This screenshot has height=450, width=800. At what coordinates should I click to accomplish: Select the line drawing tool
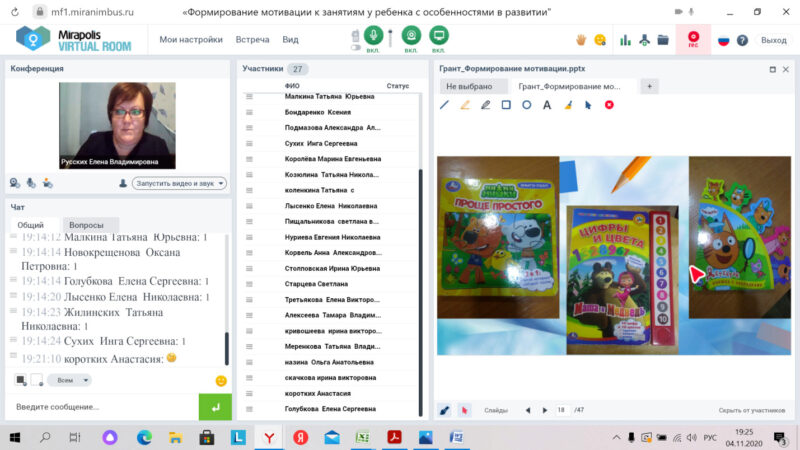pos(444,105)
